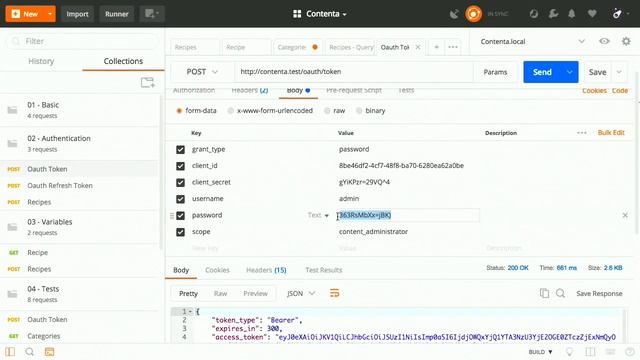Select the binary body type
The width and height of the screenshot is (640, 360).
click(x=359, y=111)
